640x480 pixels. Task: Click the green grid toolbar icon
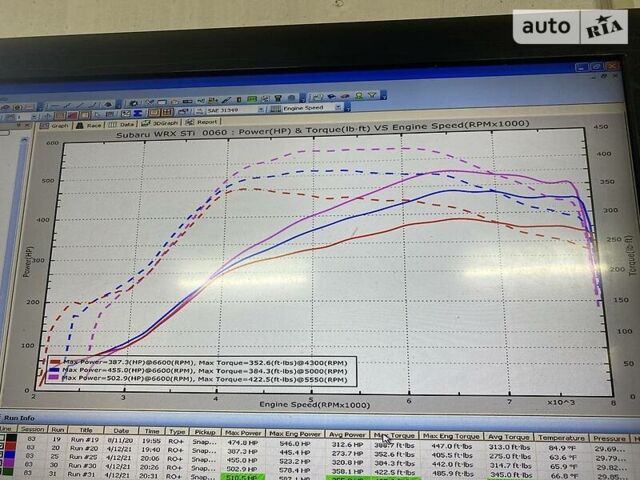[x=252, y=99]
